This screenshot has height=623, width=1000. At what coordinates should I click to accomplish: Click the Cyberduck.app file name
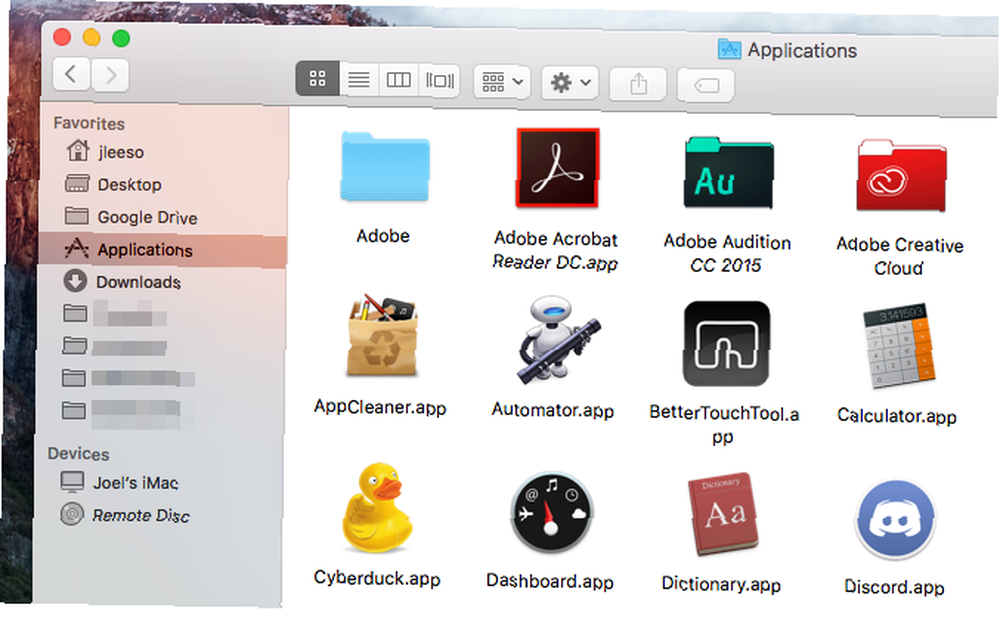(x=377, y=578)
